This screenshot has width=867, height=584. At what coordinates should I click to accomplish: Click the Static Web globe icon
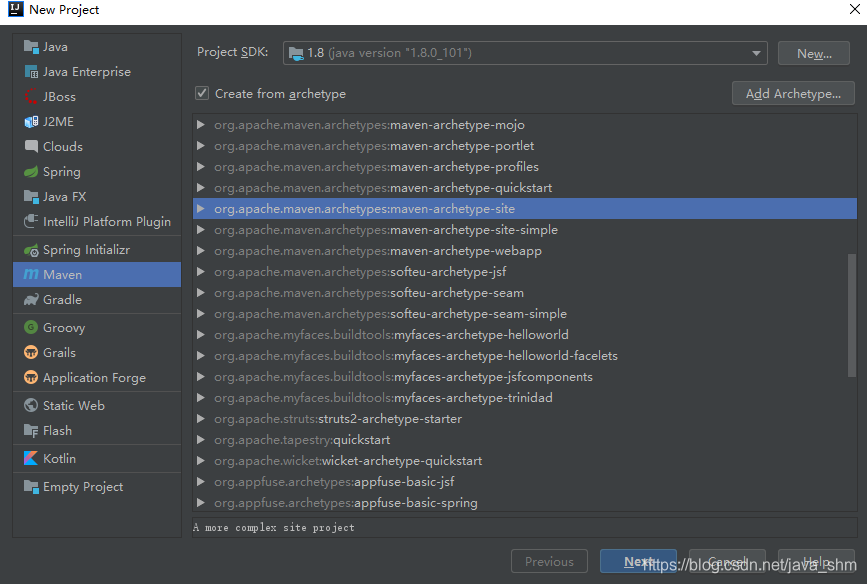click(x=31, y=405)
